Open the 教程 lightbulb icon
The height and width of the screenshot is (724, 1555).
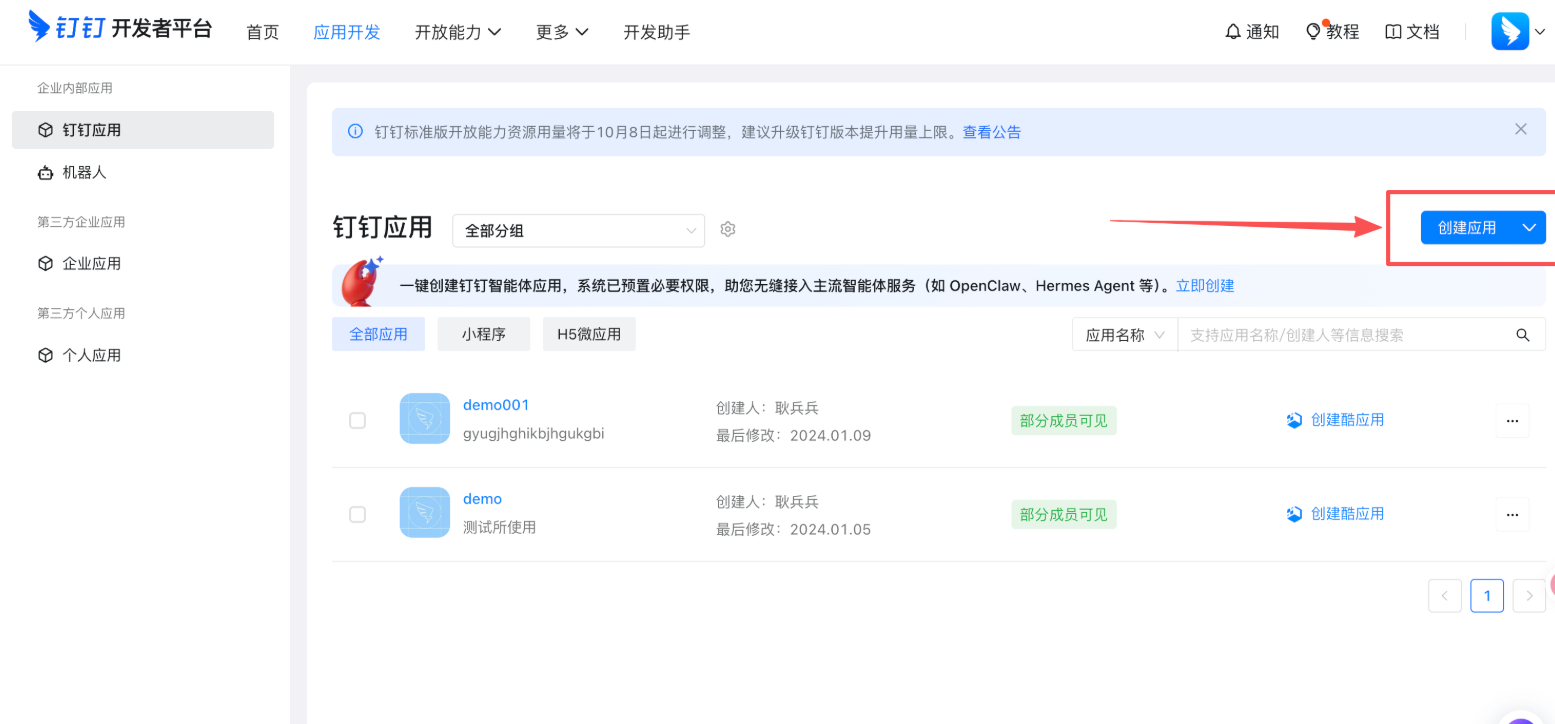(x=1314, y=32)
